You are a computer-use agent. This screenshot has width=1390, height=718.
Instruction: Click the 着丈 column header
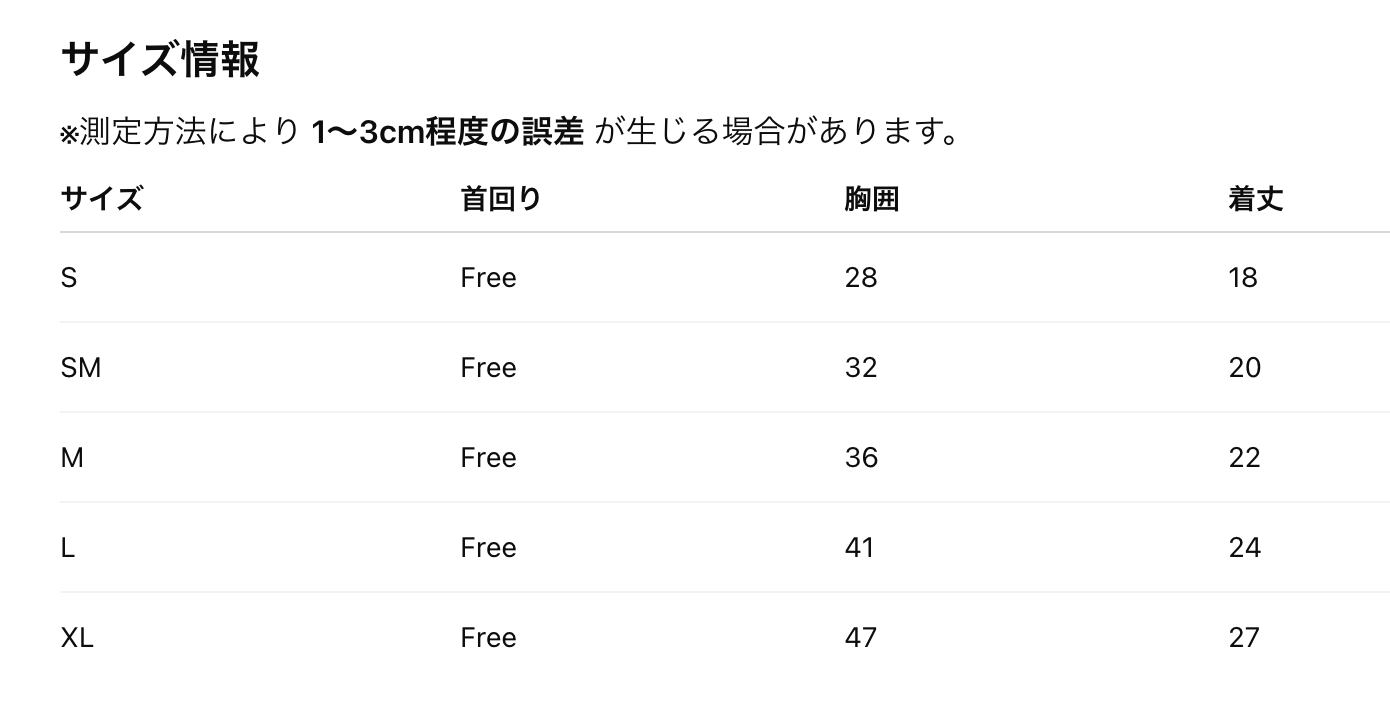1255,199
